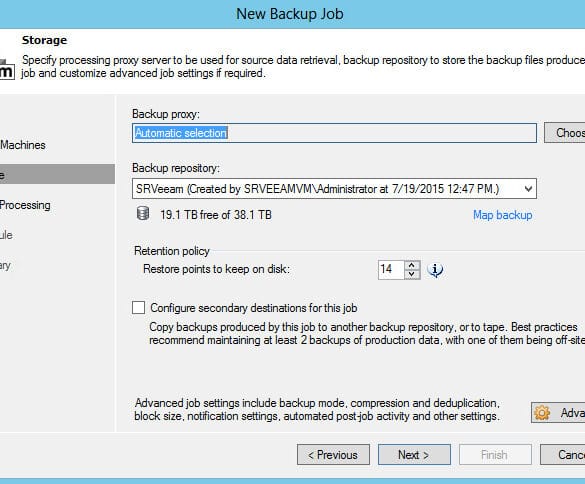Viewport: 585px width, 484px height.
Task: Enable Configure secondary destinations checkbox
Action: pyautogui.click(x=138, y=308)
